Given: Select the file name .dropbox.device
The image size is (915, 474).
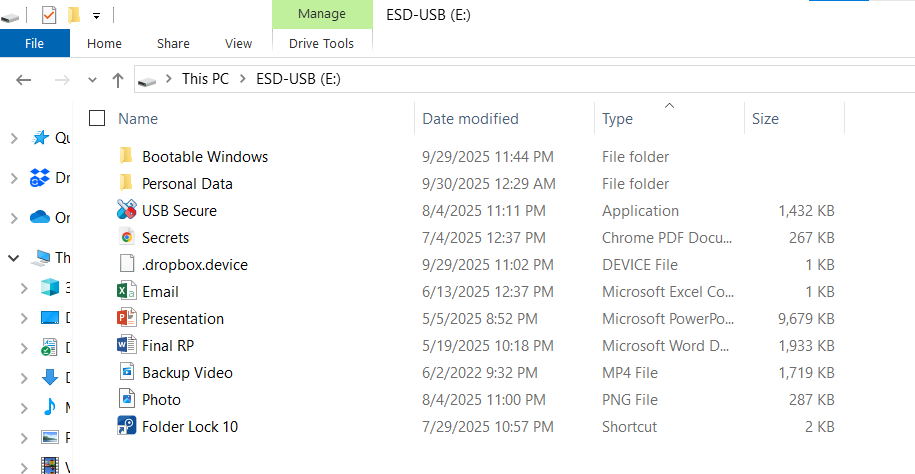Looking at the screenshot, I should [195, 264].
